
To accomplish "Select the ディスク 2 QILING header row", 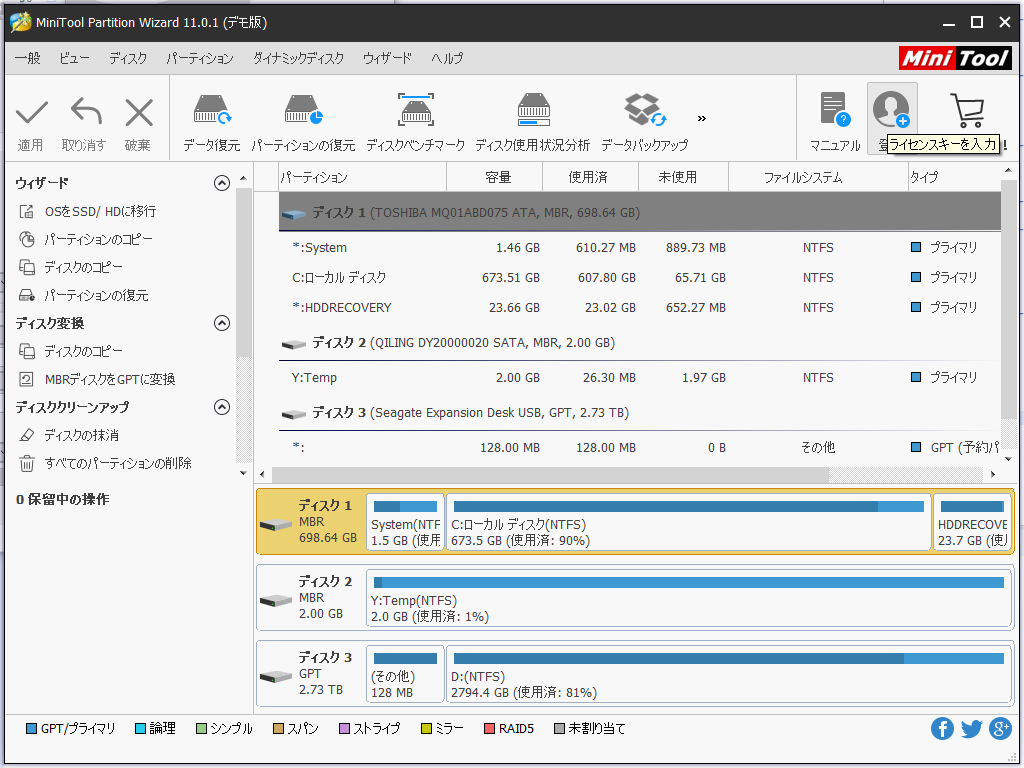I will [x=639, y=343].
